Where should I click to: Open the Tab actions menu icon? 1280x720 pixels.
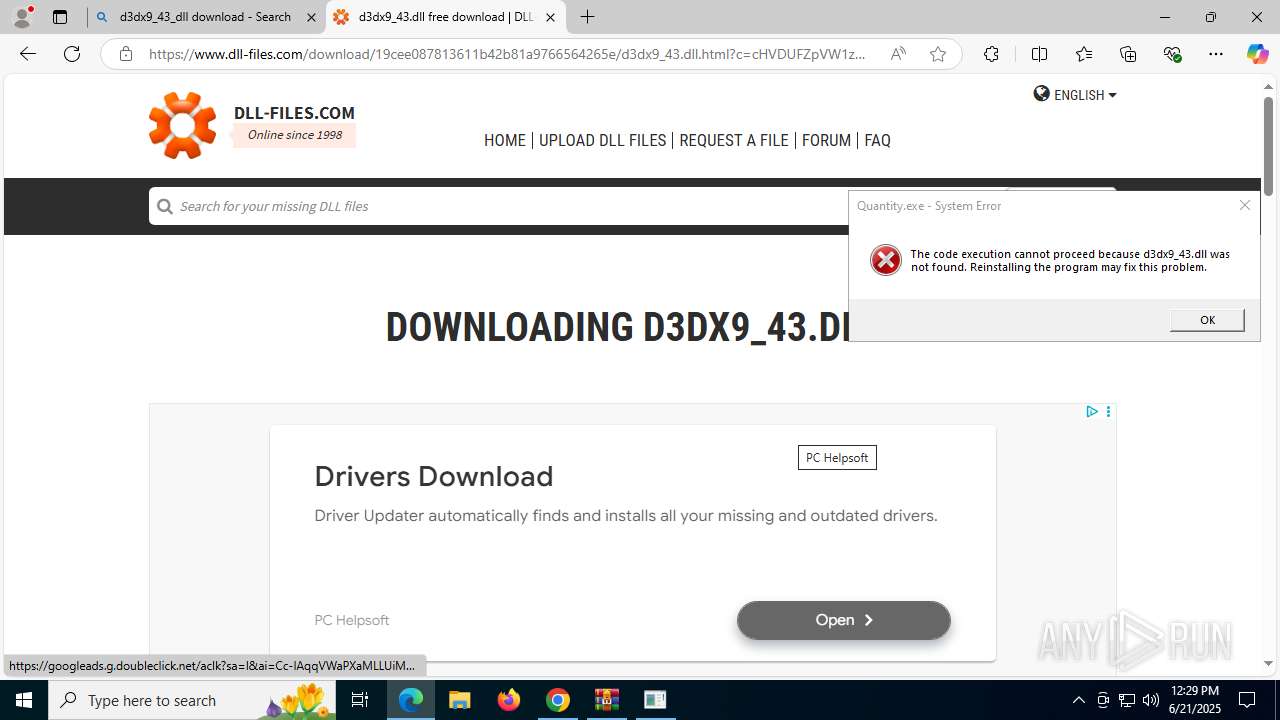tap(60, 17)
